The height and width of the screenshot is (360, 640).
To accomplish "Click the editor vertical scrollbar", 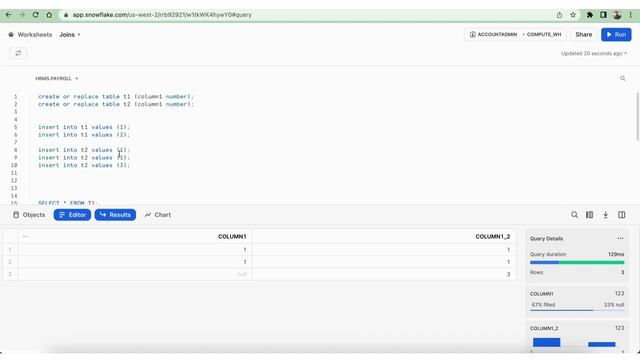I will (637, 116).
